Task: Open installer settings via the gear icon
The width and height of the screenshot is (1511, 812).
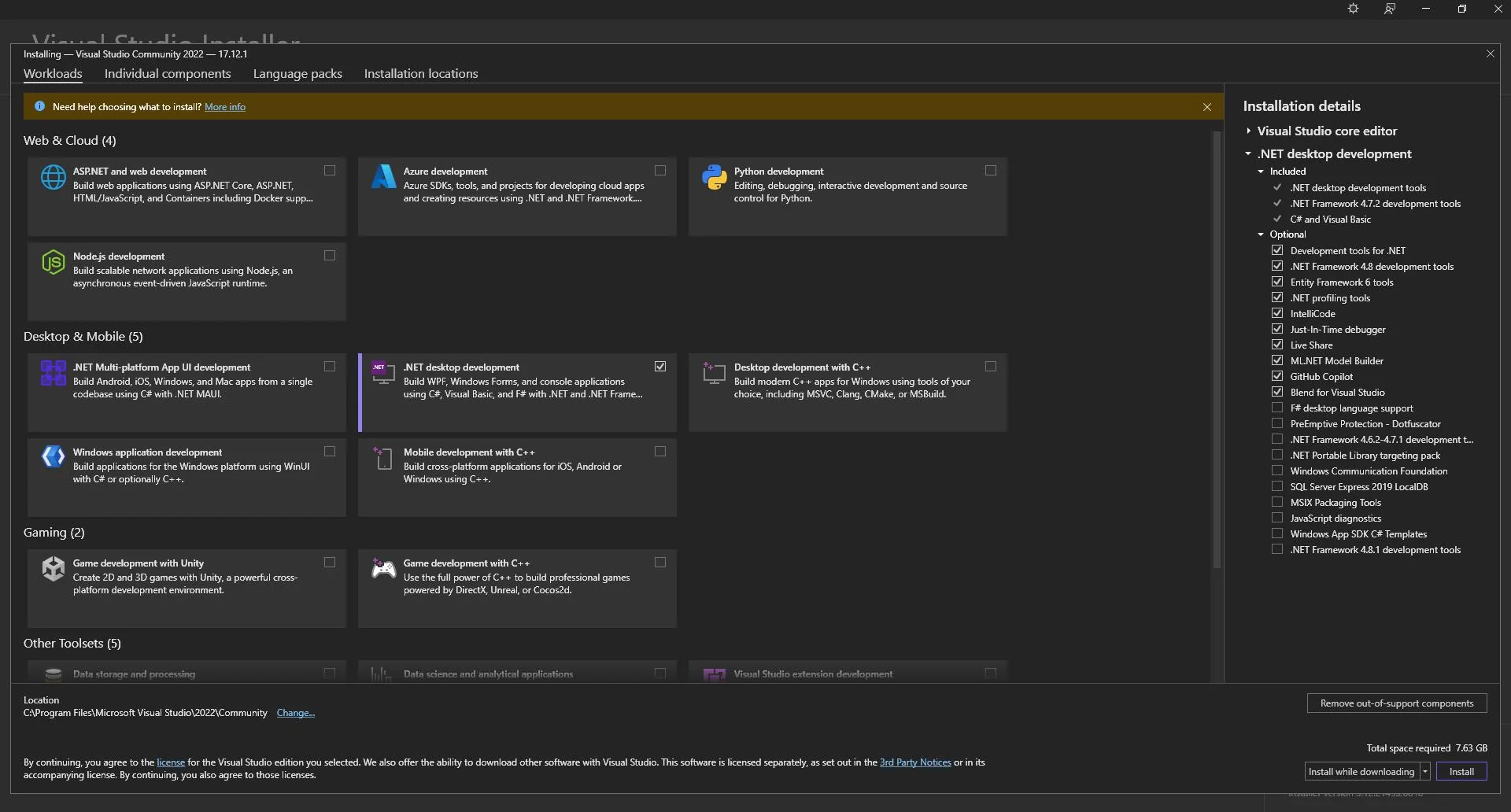Action: (1353, 9)
